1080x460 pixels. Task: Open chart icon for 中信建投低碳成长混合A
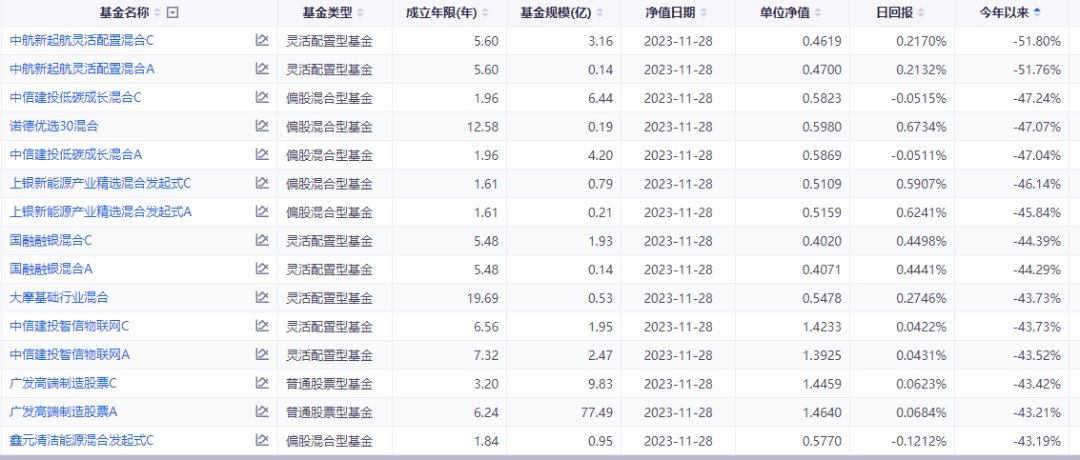pos(262,155)
